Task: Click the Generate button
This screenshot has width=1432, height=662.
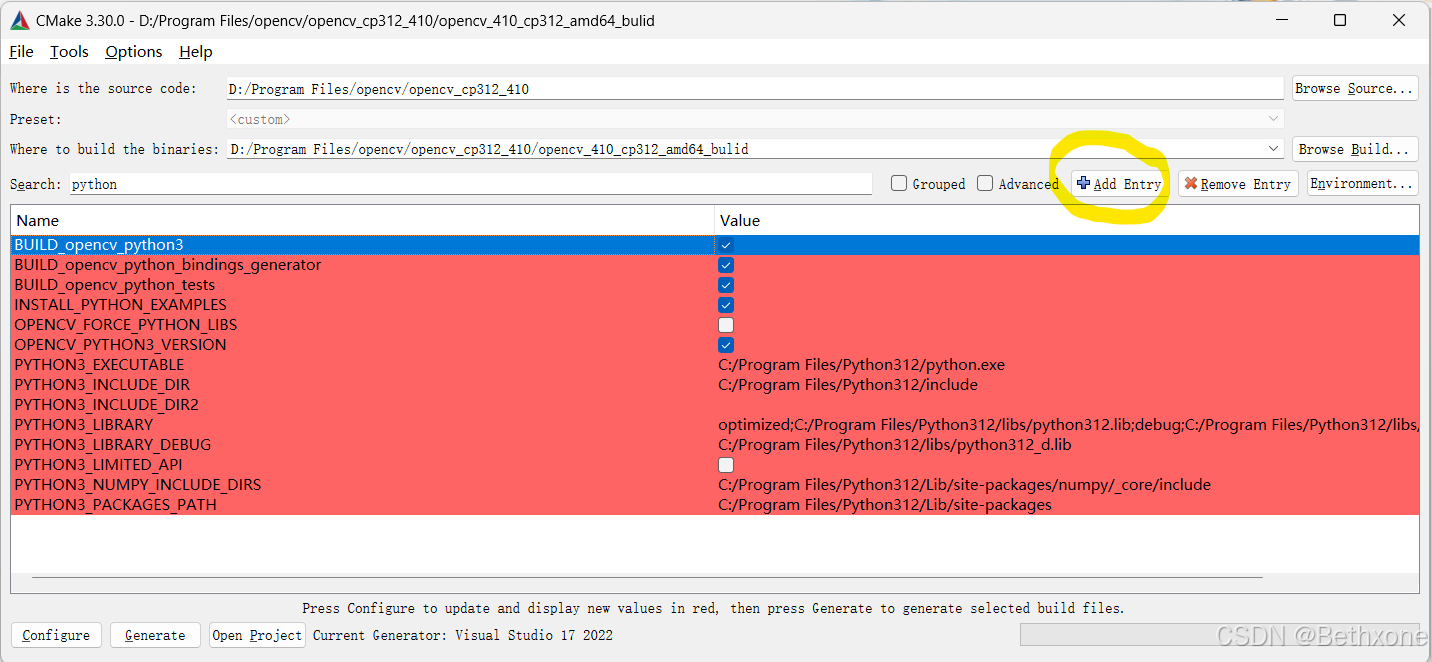Action: click(x=155, y=635)
